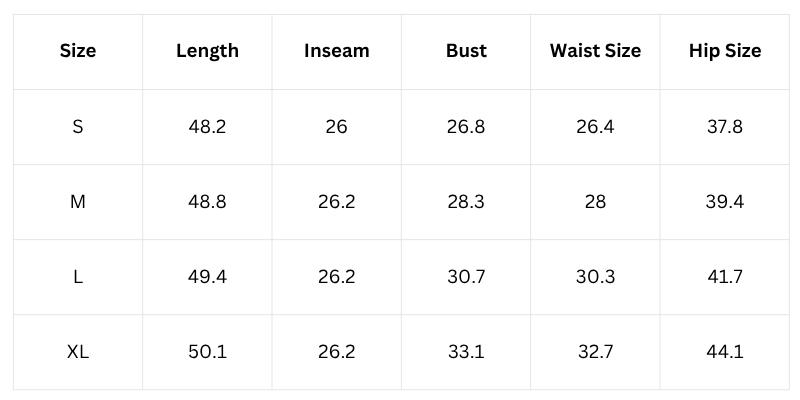This screenshot has height=400, width=800.
Task: Click the Hip Size column header
Action: coord(725,51)
